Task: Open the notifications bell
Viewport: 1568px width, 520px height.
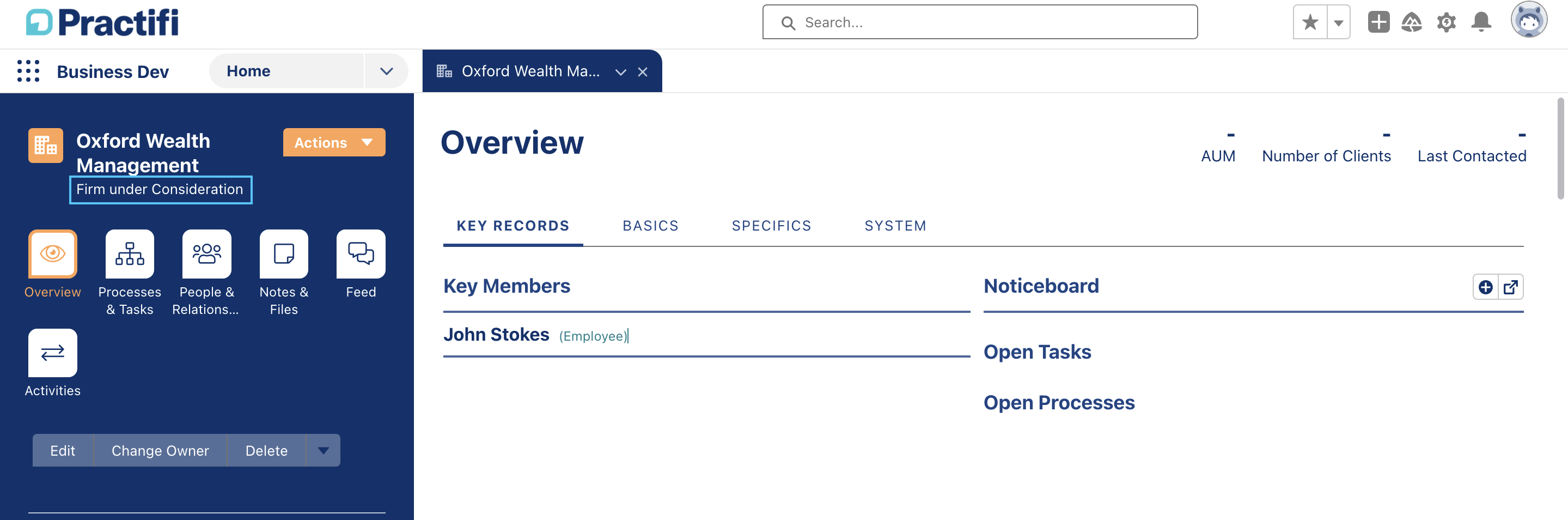Action: tap(1481, 22)
